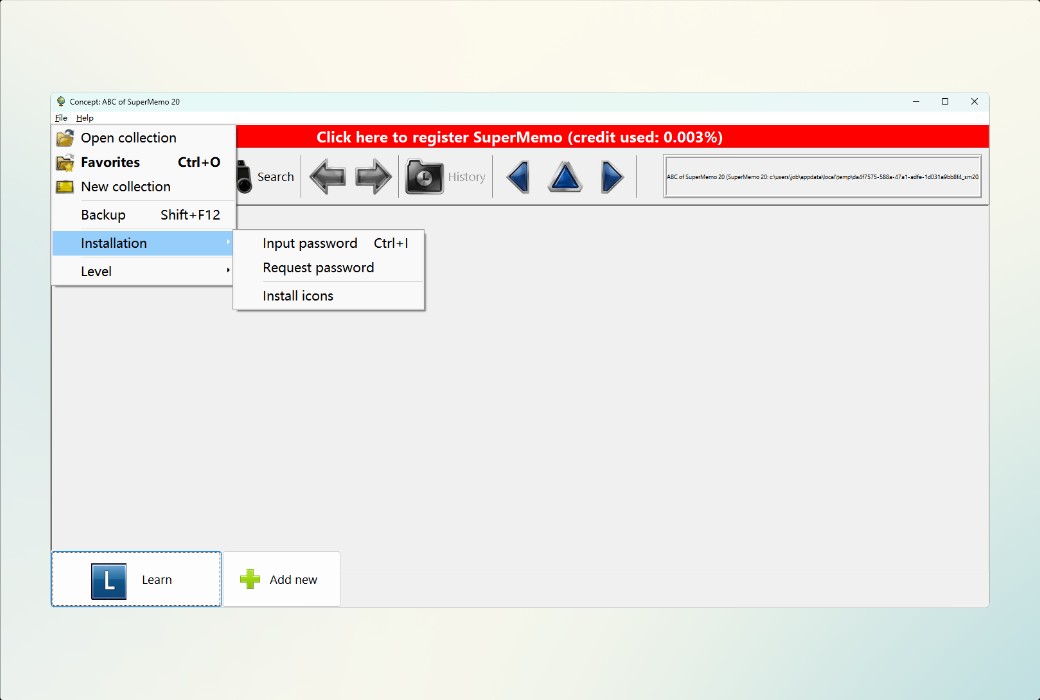Choose Request password option
1040x700 pixels.
[x=317, y=267]
